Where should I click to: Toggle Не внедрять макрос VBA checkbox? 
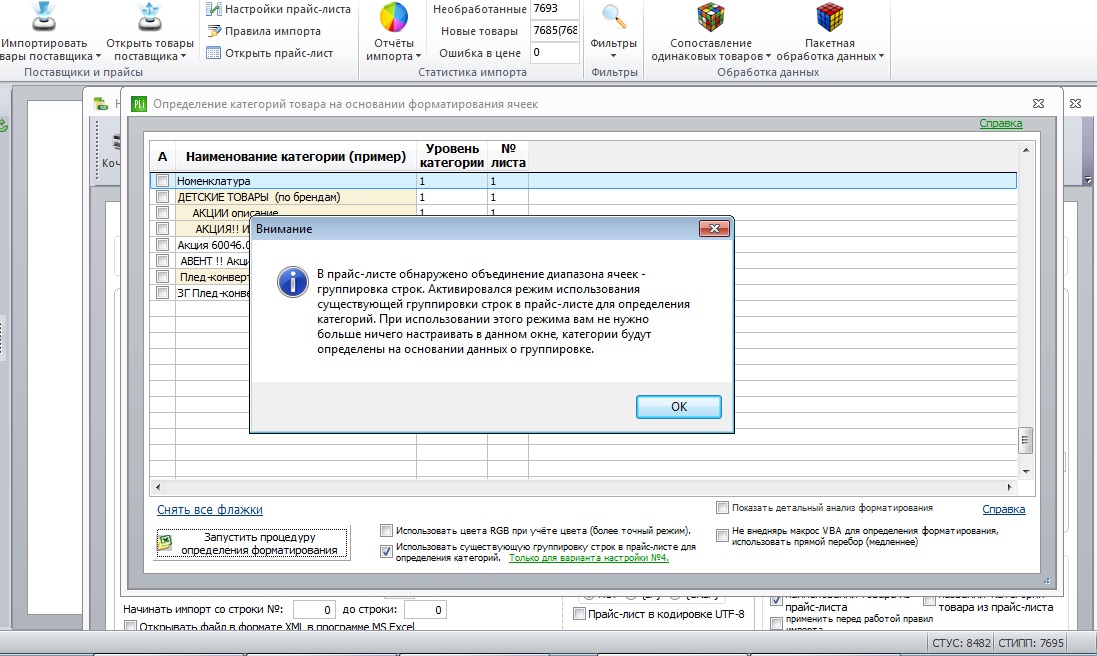pos(722,536)
